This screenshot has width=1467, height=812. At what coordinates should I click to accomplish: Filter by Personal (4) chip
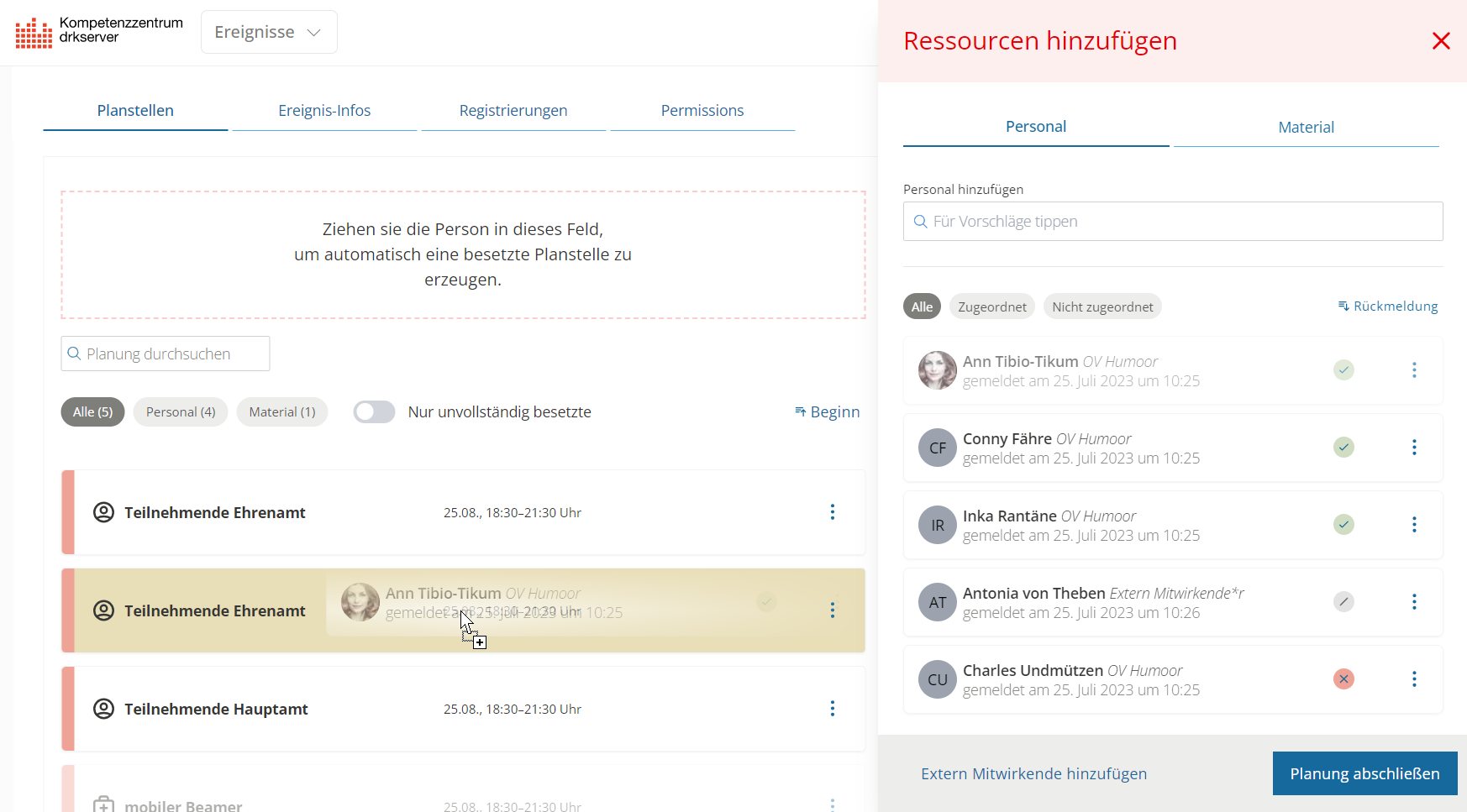pos(181,412)
